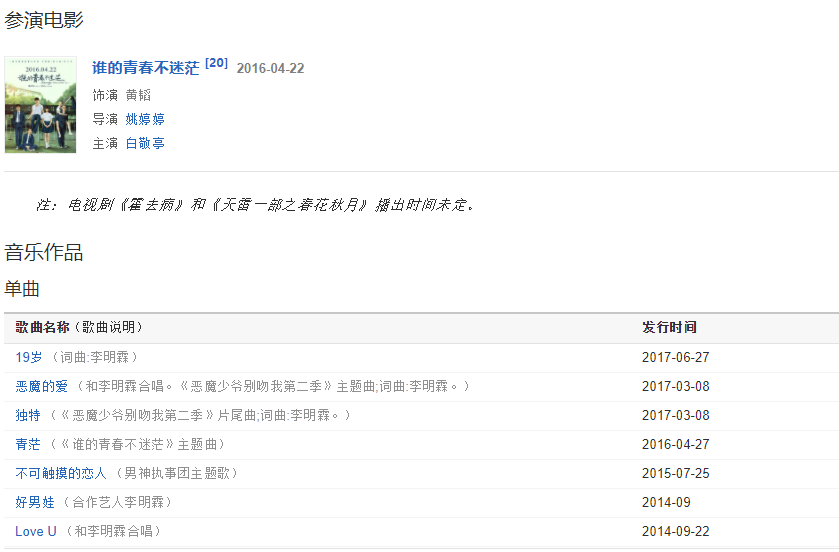Screen dimensions: 839x552
Task: Open the song link Love U
Action: coord(36,531)
